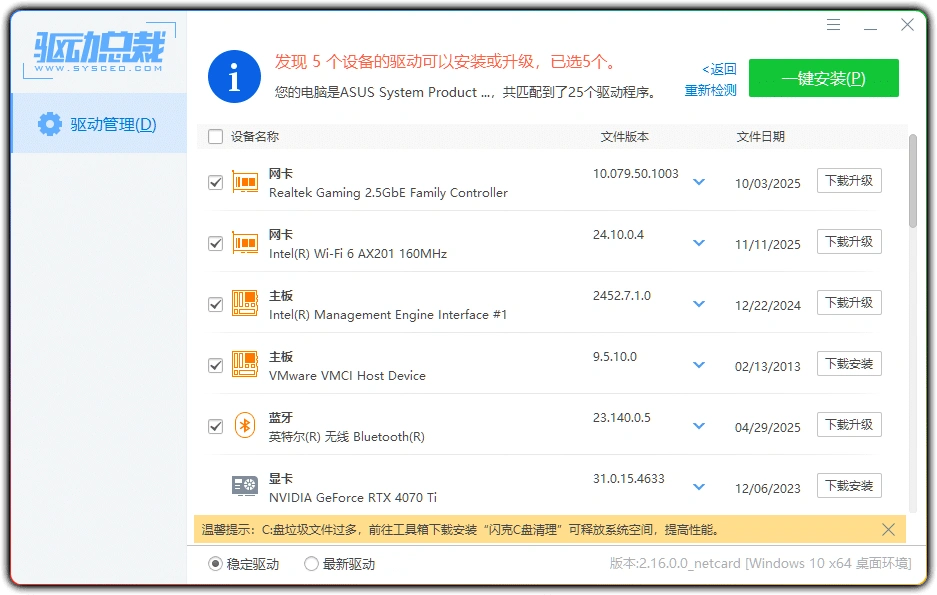Click the 设备名称 column header
This screenshot has height=595, width=937.
(255, 136)
